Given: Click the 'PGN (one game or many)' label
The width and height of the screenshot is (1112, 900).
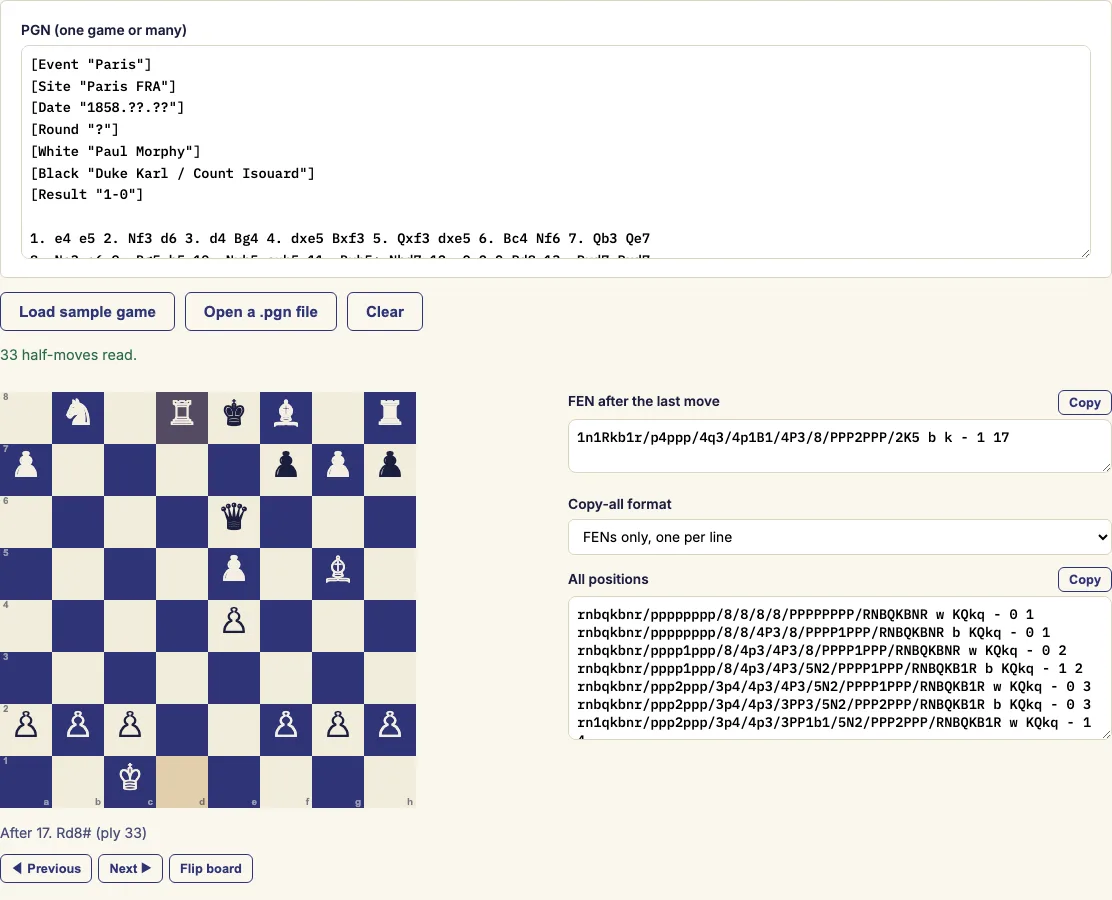Looking at the screenshot, I should point(104,30).
